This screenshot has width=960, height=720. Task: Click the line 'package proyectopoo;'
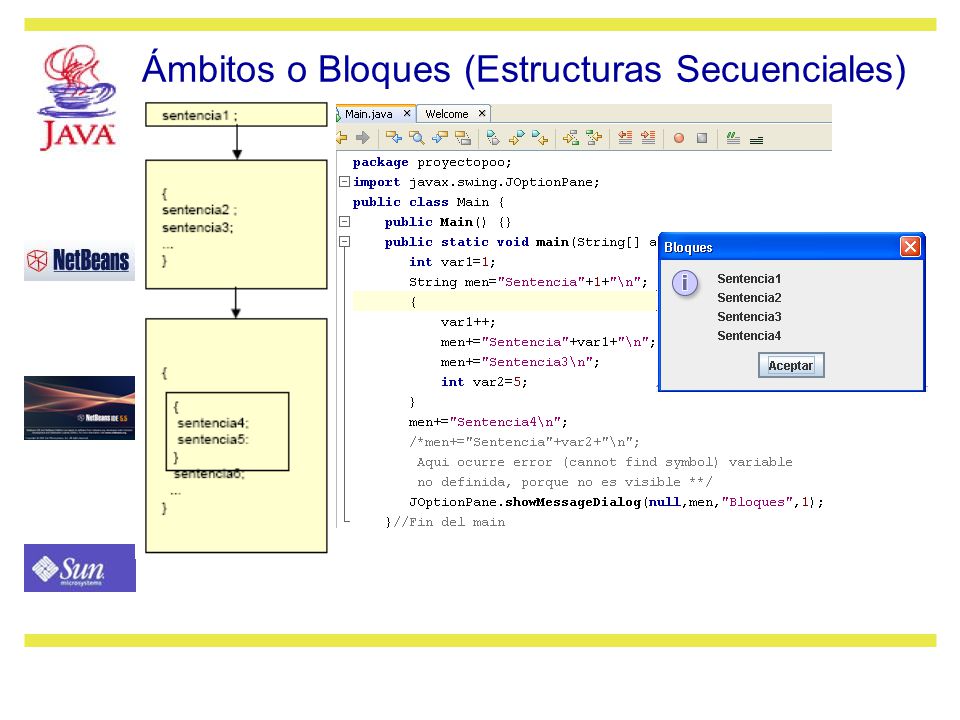click(x=432, y=162)
